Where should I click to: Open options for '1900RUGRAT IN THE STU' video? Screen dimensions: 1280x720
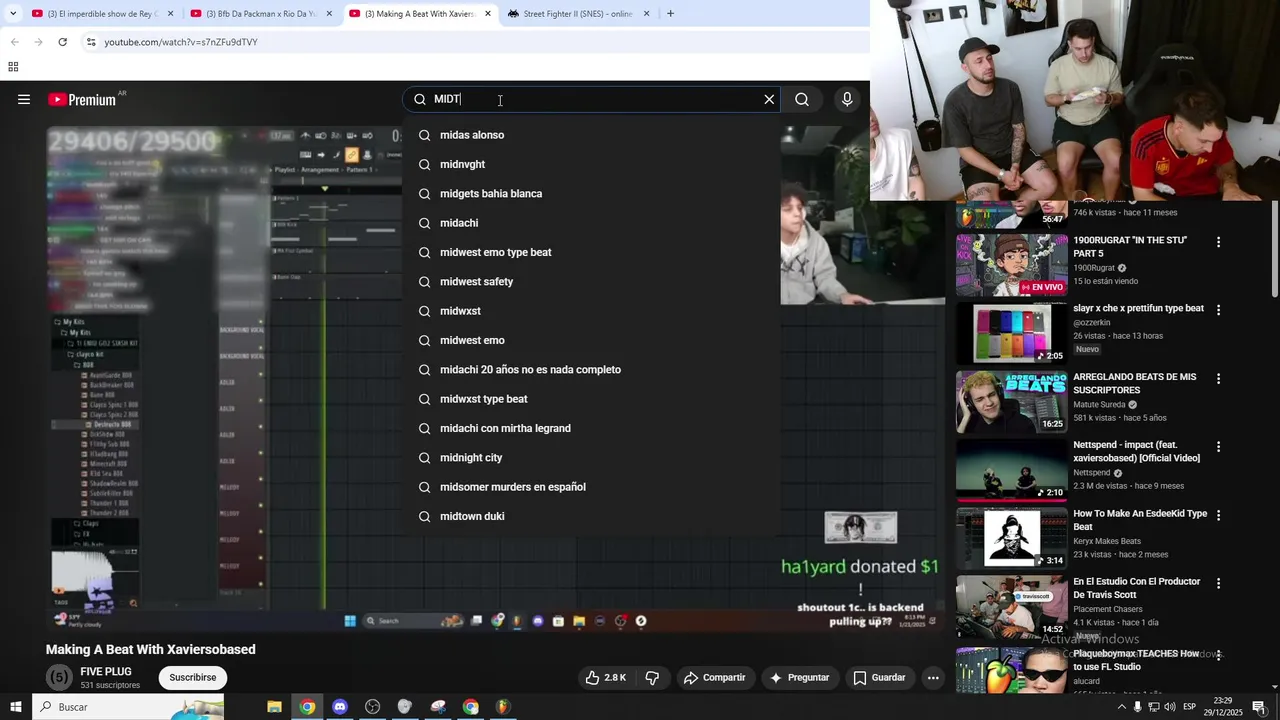pos(1218,242)
